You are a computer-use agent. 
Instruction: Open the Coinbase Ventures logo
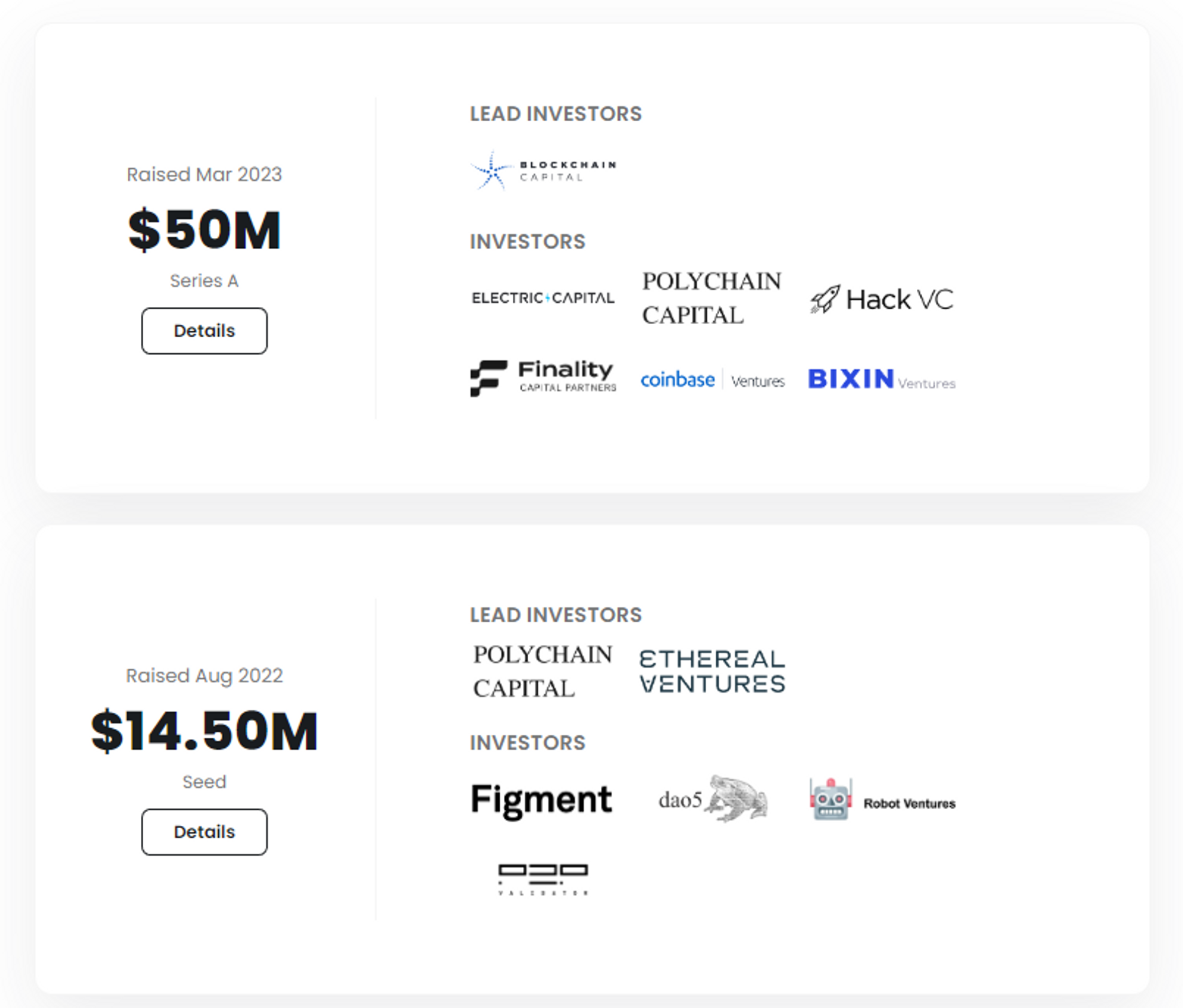[x=712, y=380]
